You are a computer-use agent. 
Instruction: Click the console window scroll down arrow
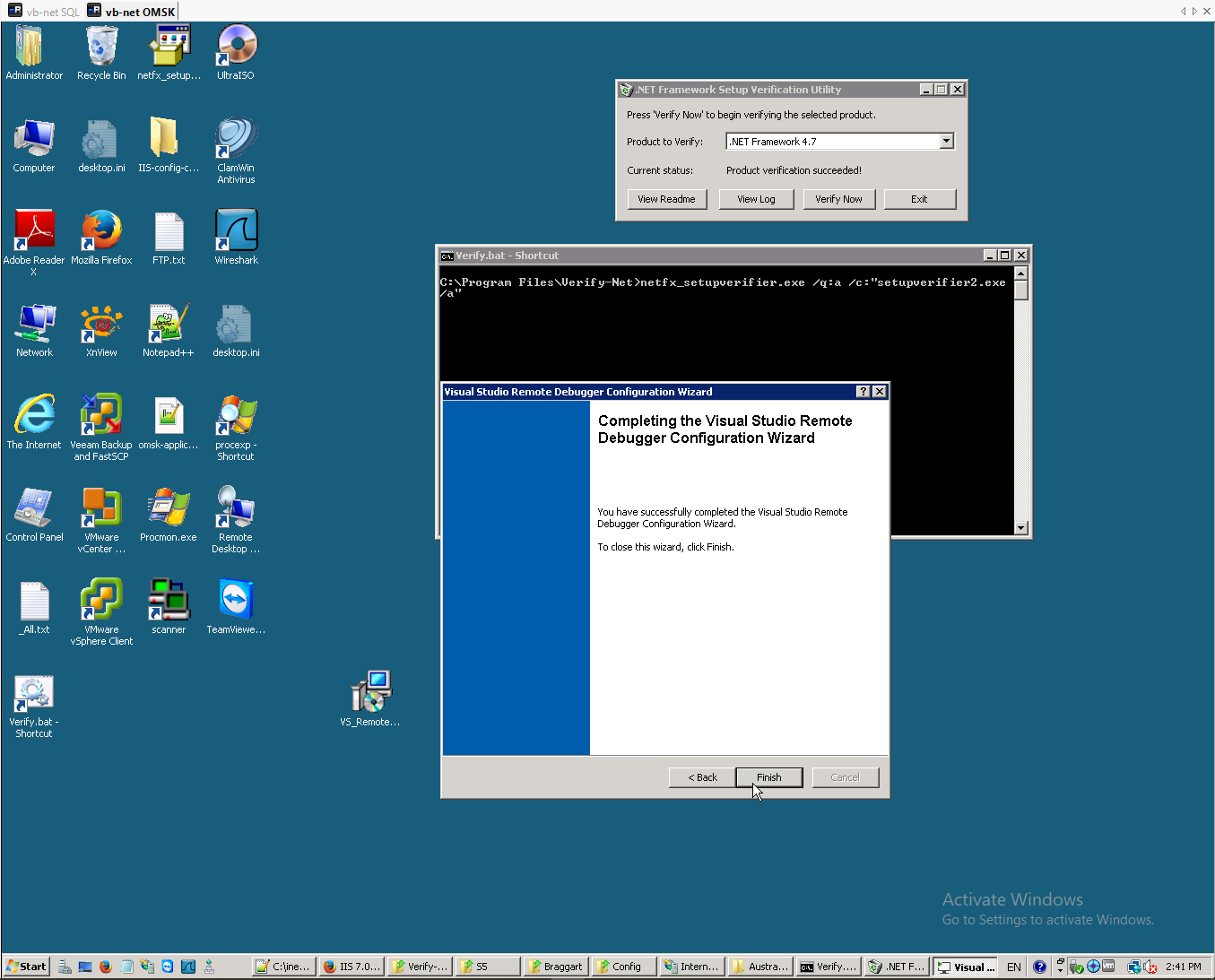(1020, 527)
